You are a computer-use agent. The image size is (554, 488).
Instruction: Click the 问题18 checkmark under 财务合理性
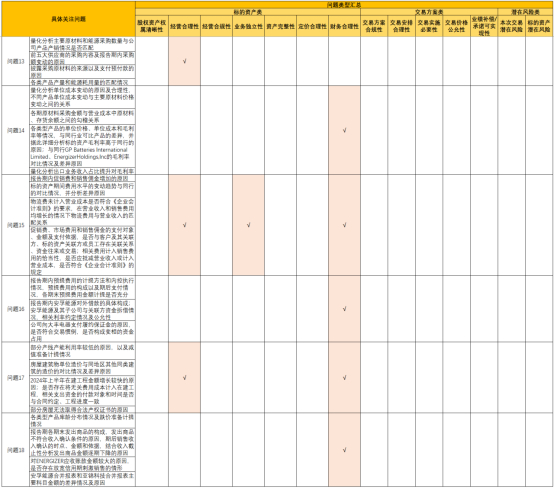coord(344,449)
